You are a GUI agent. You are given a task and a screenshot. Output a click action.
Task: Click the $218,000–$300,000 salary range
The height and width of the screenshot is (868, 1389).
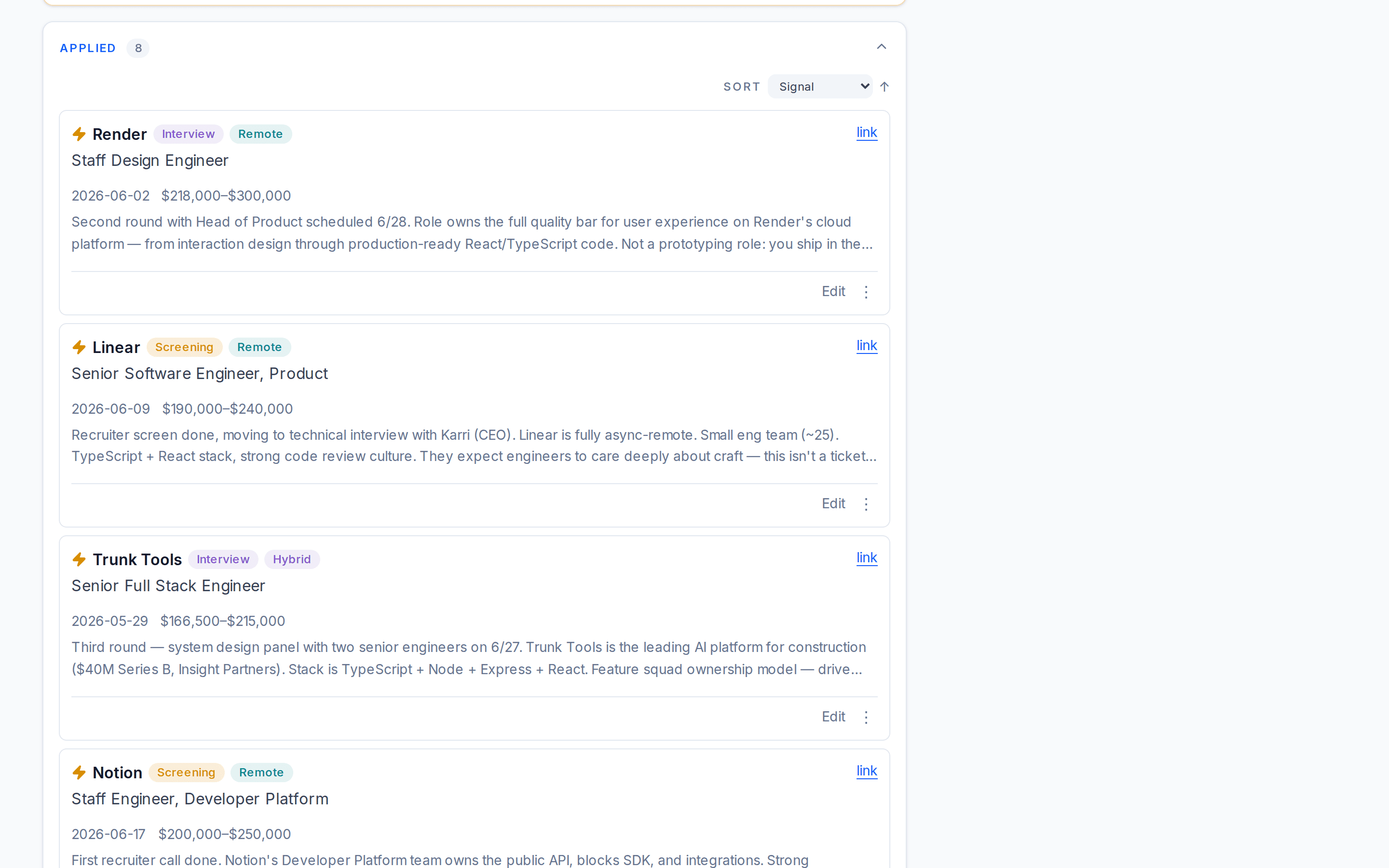[226, 196]
